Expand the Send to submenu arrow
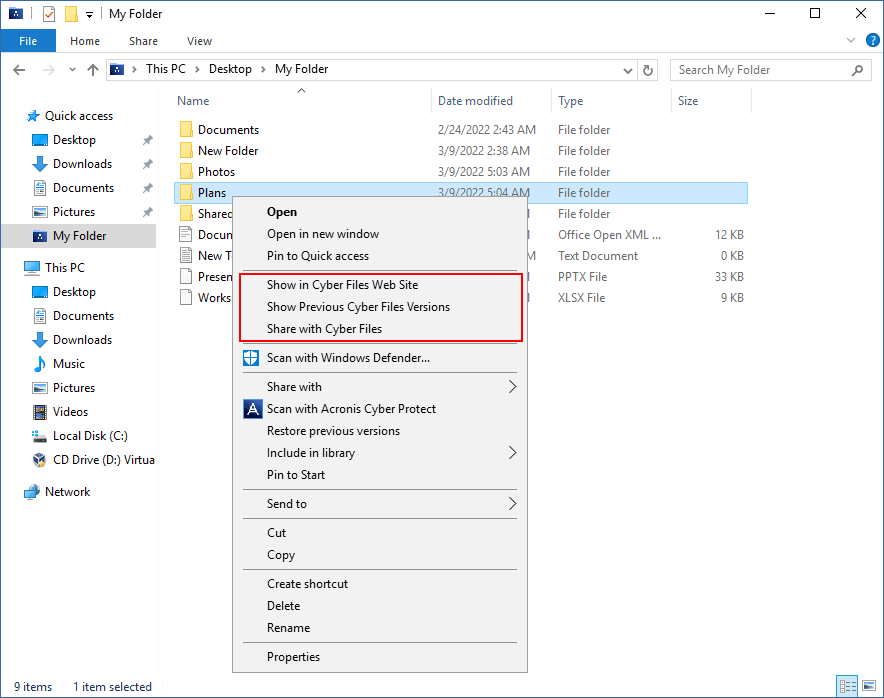This screenshot has width=884, height=698. (513, 504)
